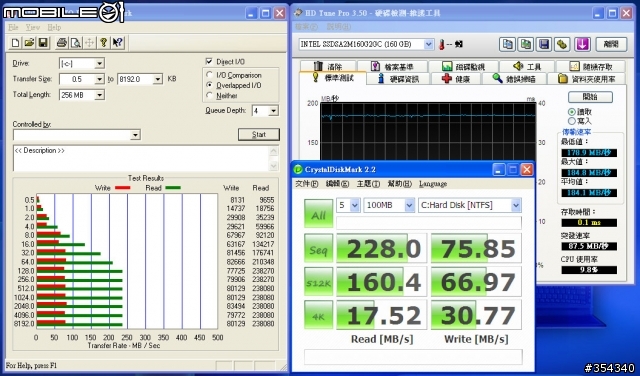Expand the Queue Depth dropdown
The width and height of the screenshot is (640, 376).
[x=273, y=111]
